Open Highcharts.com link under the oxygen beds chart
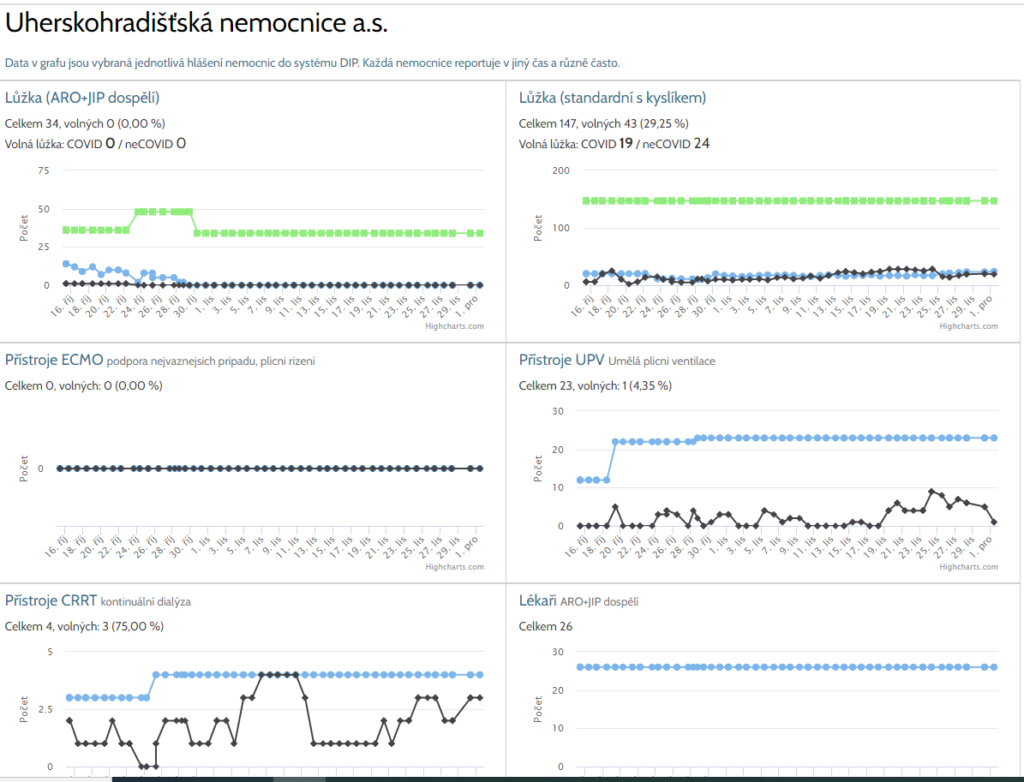The height and width of the screenshot is (782, 1024). 968,326
